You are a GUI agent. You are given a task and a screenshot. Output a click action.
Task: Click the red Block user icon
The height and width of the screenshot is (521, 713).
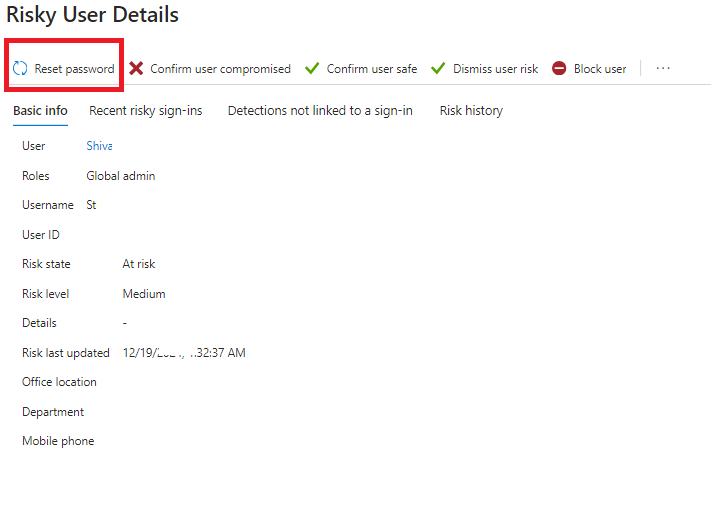559,68
